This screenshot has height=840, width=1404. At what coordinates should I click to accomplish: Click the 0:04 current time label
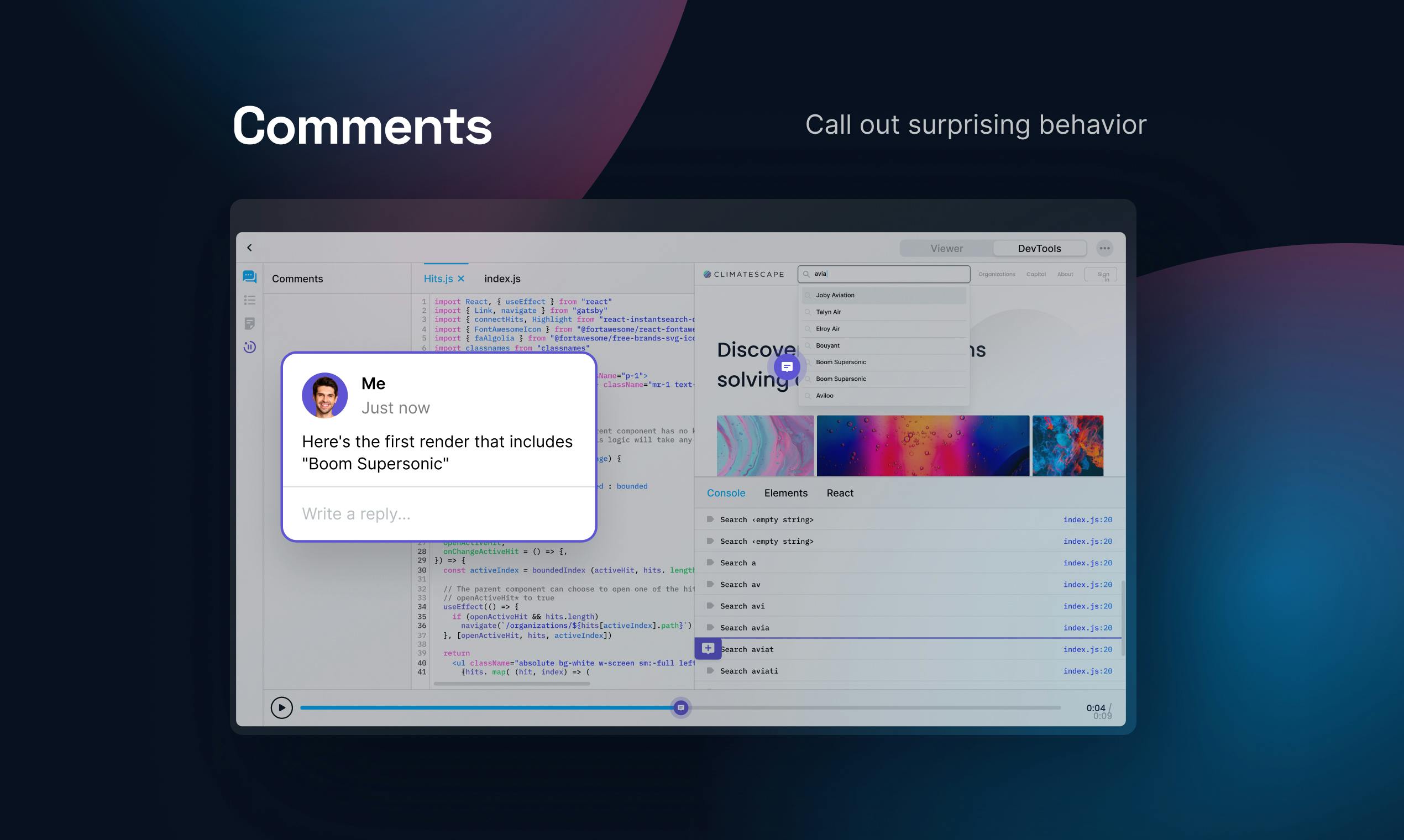pos(1096,707)
